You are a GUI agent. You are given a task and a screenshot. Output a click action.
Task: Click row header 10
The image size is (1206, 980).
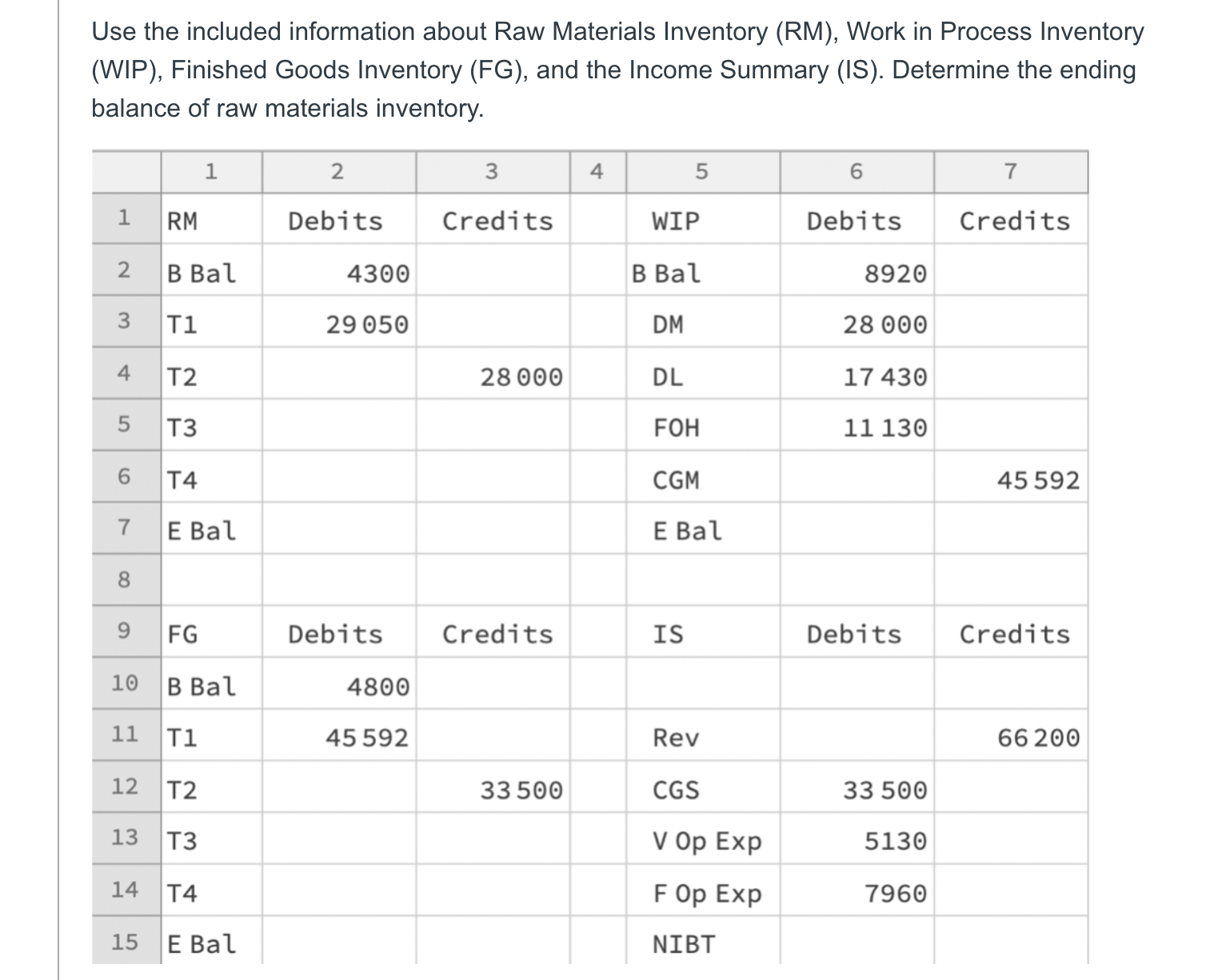tap(126, 683)
